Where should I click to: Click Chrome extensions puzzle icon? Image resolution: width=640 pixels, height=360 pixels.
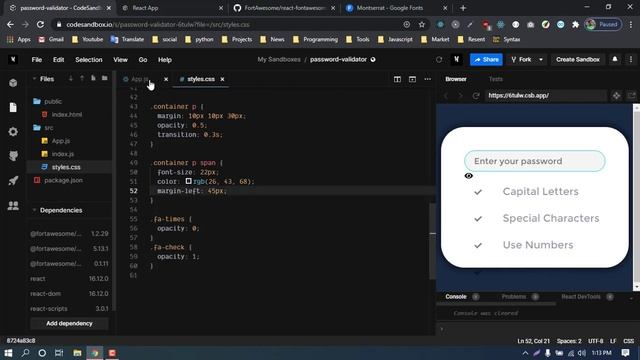[x=576, y=24]
